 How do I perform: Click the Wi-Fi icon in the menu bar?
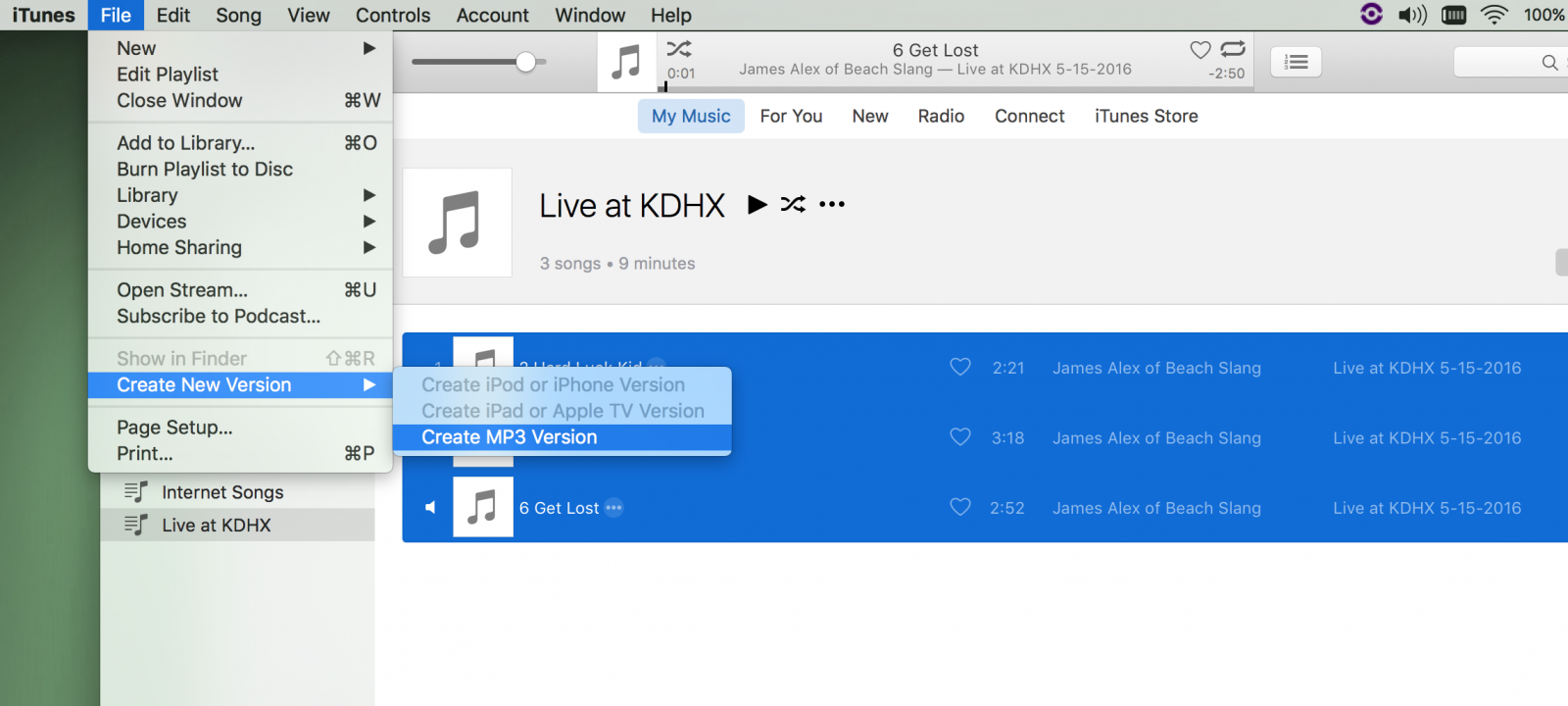(x=1494, y=15)
